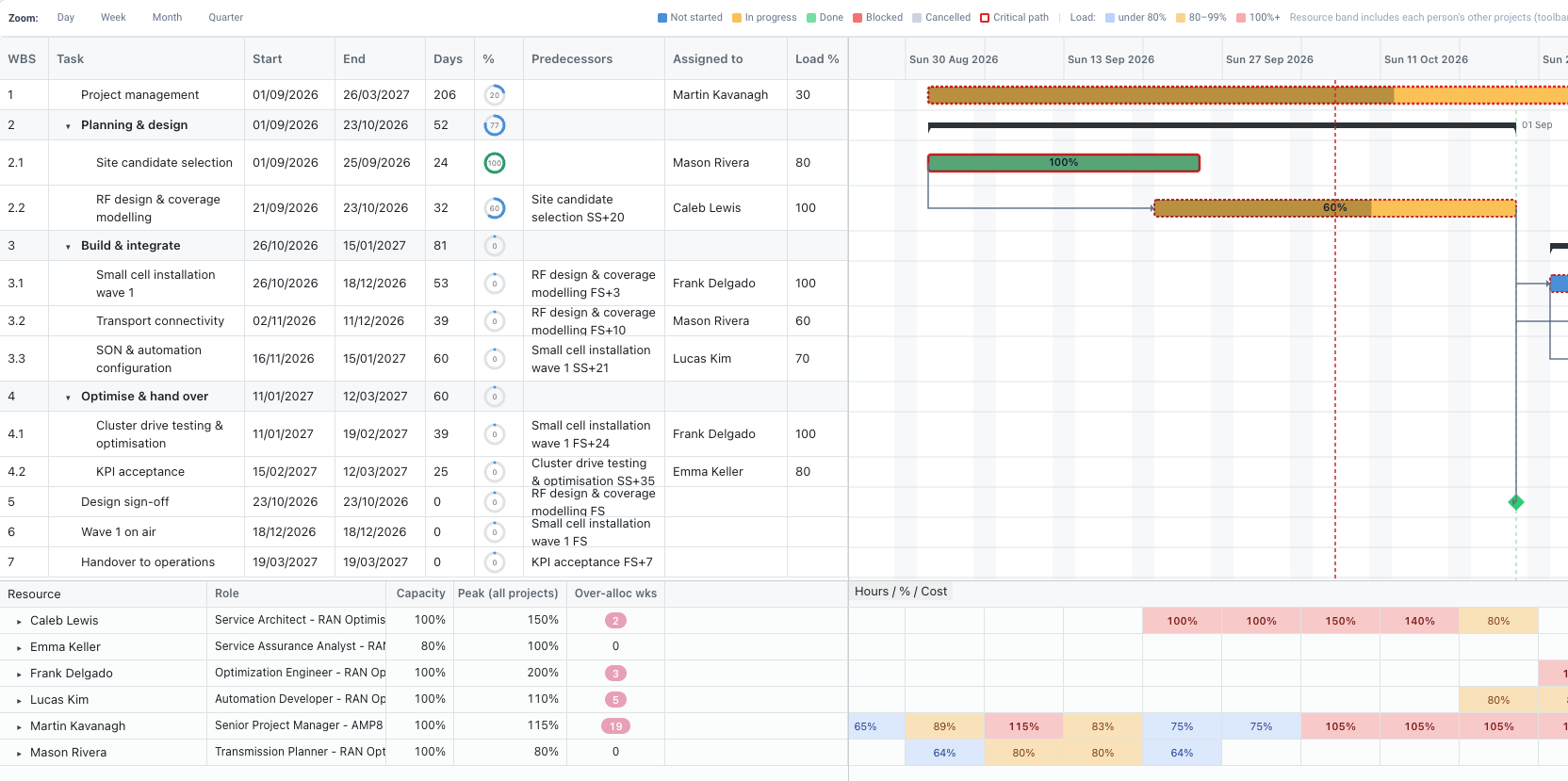Set zoom to Week

[x=113, y=18]
